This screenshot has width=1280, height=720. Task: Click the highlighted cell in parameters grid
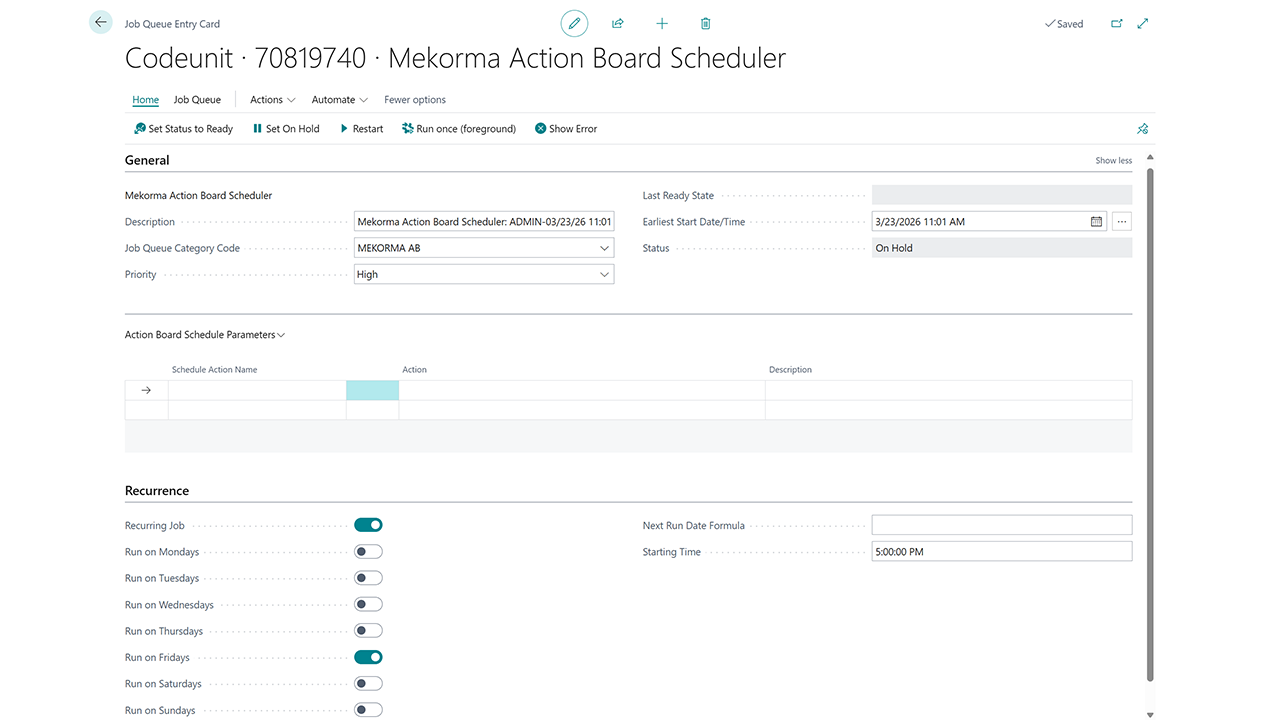pos(372,390)
